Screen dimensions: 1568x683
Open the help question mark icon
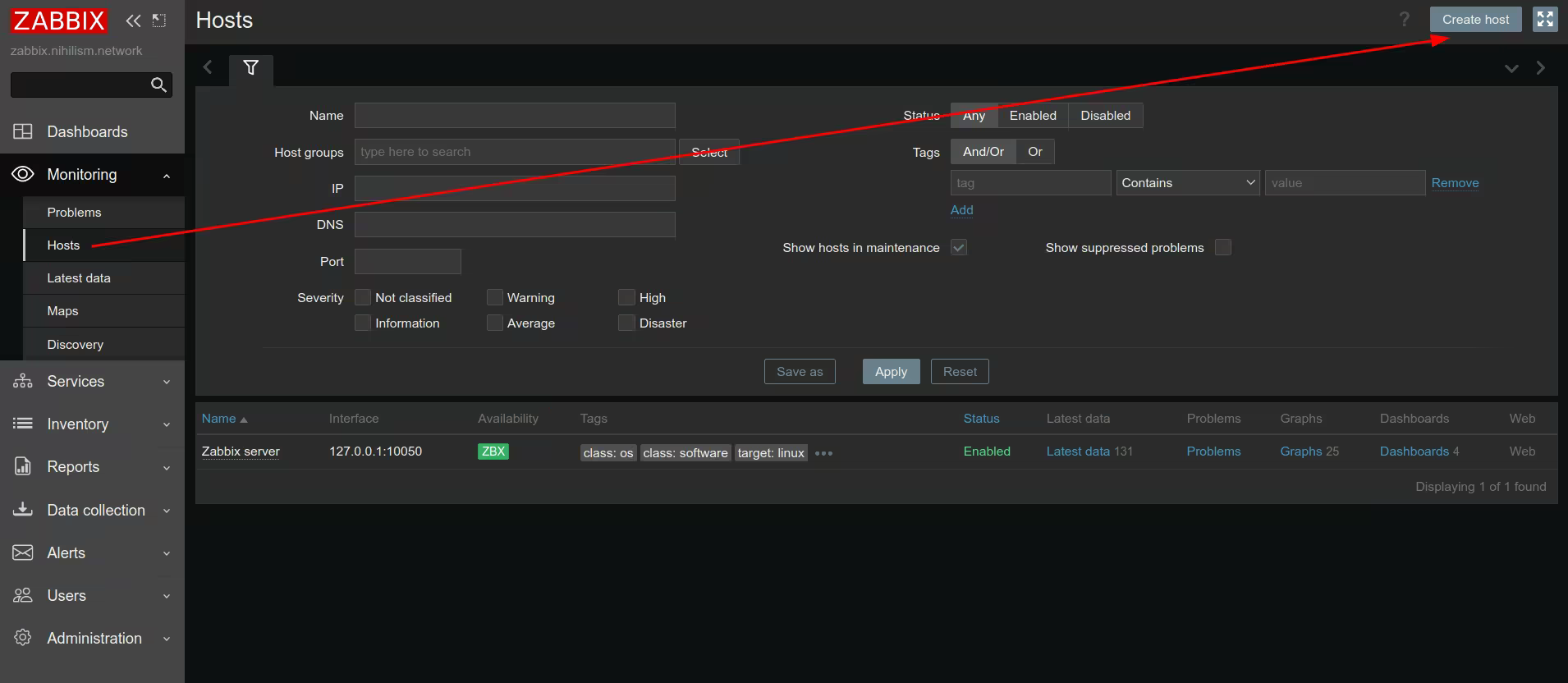(x=1405, y=20)
